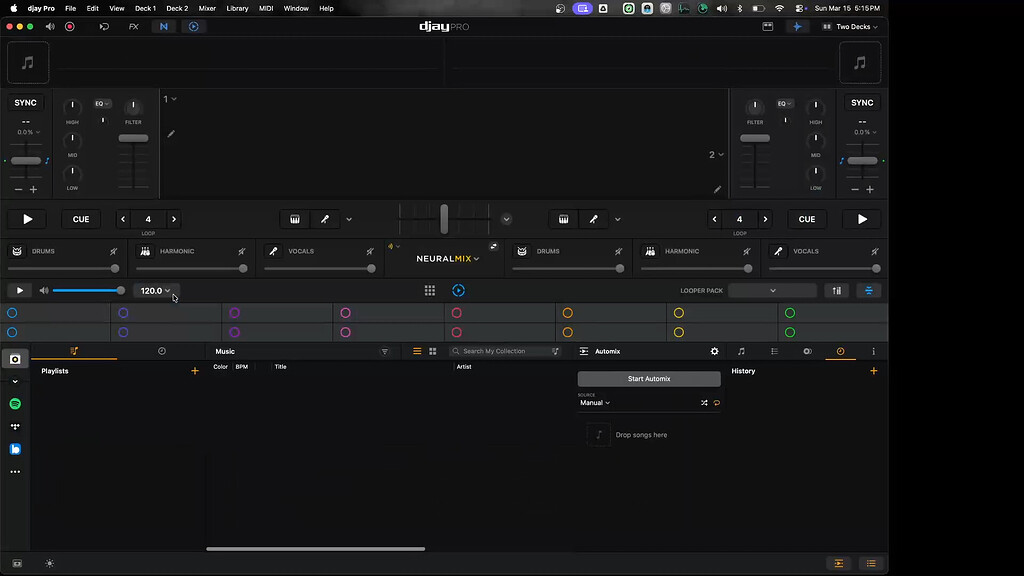Click the record button in top toolbar
The width and height of the screenshot is (1024, 576).
tap(70, 27)
